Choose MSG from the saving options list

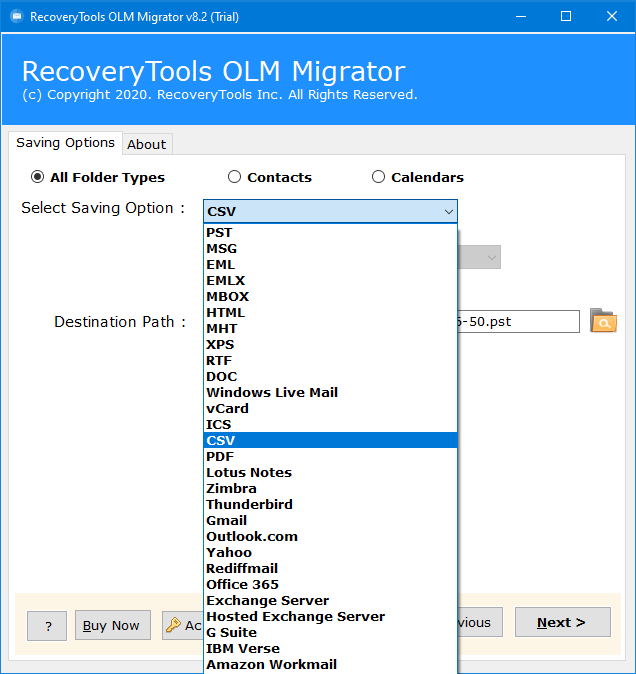(330, 248)
